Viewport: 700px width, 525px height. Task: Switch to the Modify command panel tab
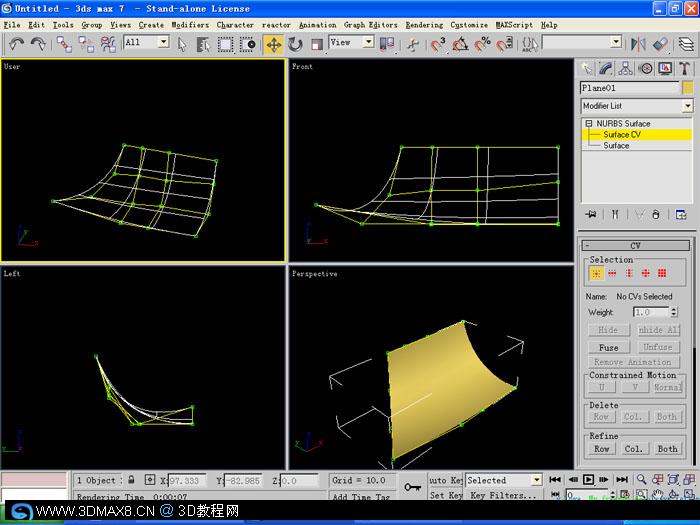(x=606, y=68)
